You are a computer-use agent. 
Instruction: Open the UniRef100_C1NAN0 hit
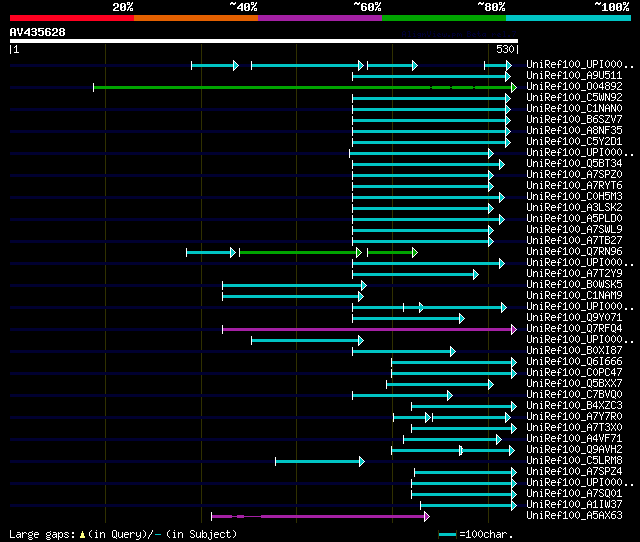click(574, 109)
